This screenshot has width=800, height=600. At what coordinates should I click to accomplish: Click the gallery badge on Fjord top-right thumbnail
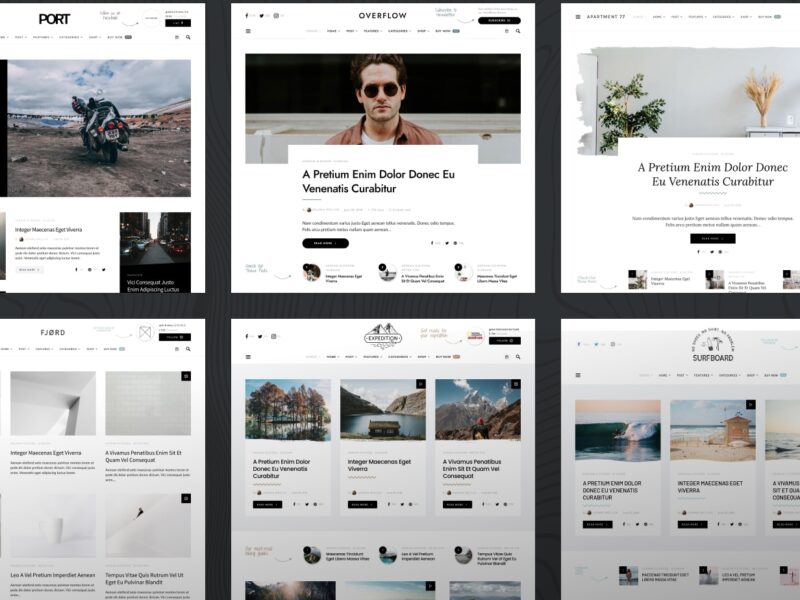point(186,376)
